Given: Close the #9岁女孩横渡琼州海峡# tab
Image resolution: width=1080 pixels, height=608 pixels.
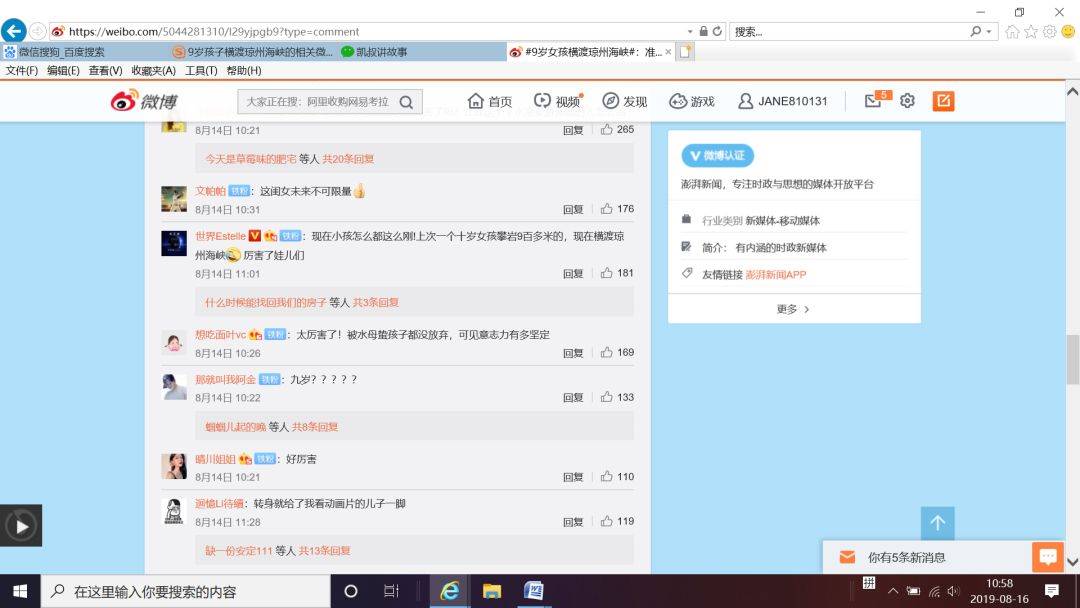Looking at the screenshot, I should (668, 52).
